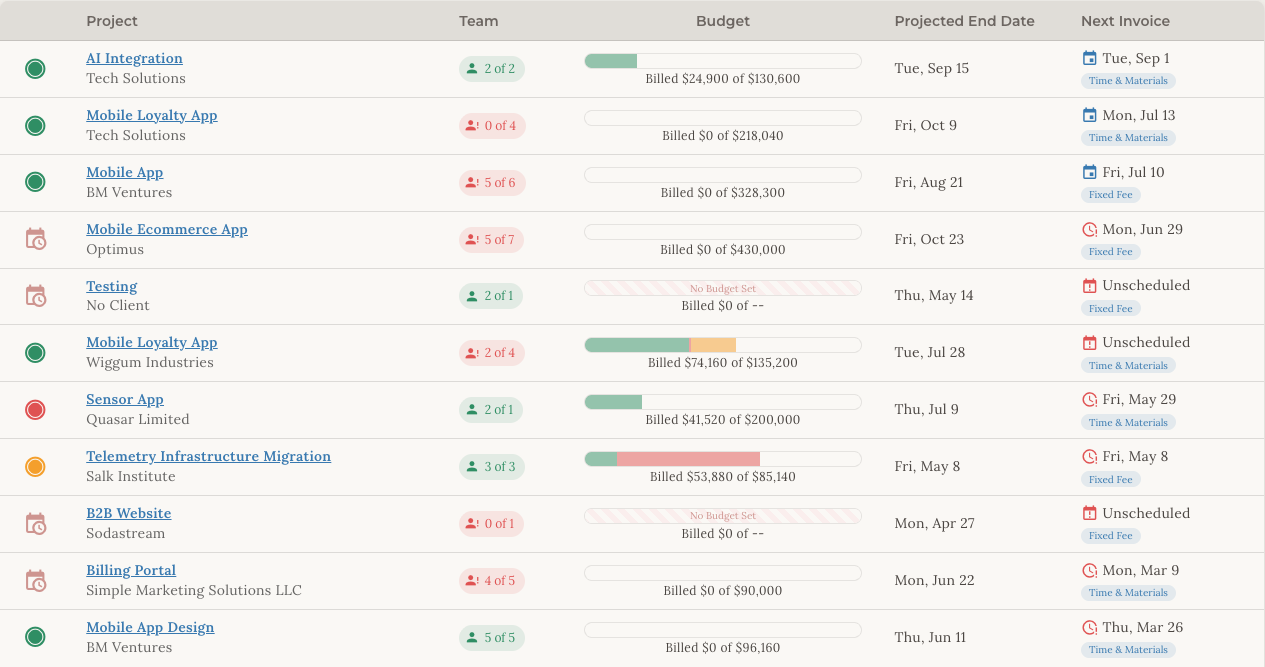Screen dimensions: 1265x667
Task: Sort by the Project column header
Action: tap(112, 21)
